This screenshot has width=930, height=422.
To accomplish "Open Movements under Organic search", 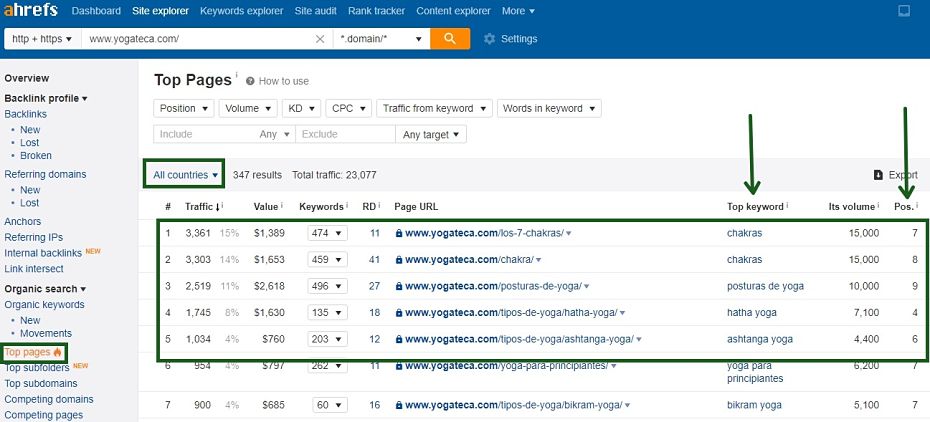I will [x=46, y=333].
